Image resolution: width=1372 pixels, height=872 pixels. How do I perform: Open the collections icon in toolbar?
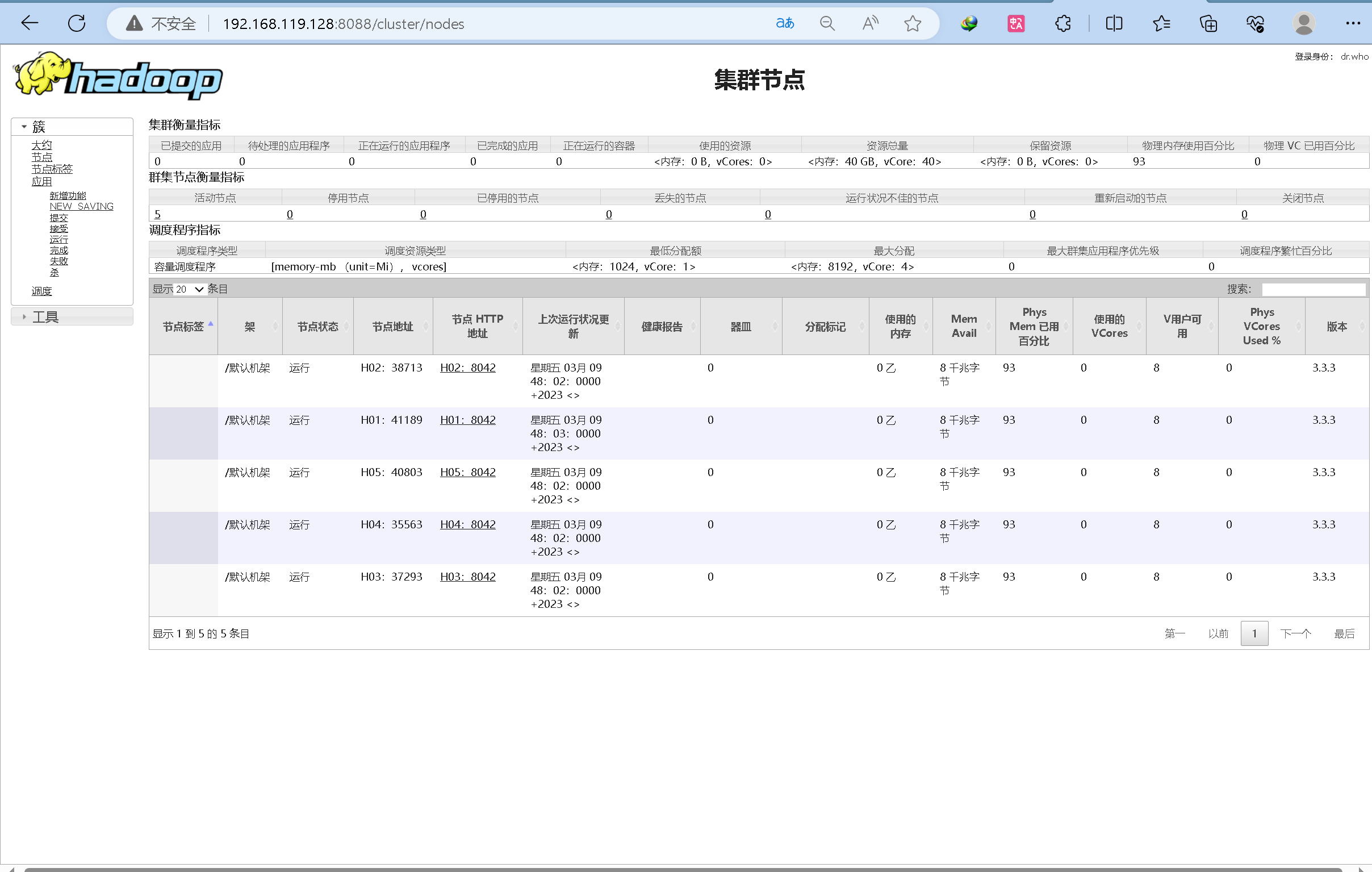point(1208,23)
